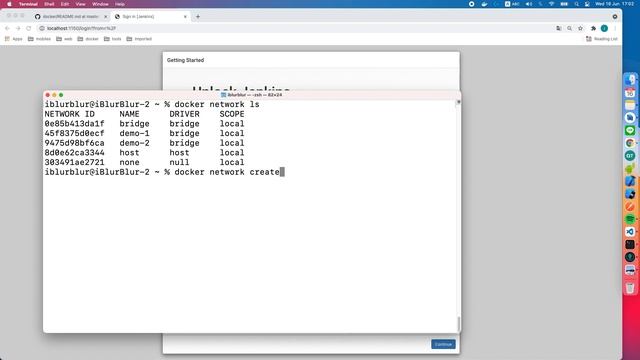This screenshot has height=360, width=640.
Task: Open the Shell menu
Action: coord(49,4)
